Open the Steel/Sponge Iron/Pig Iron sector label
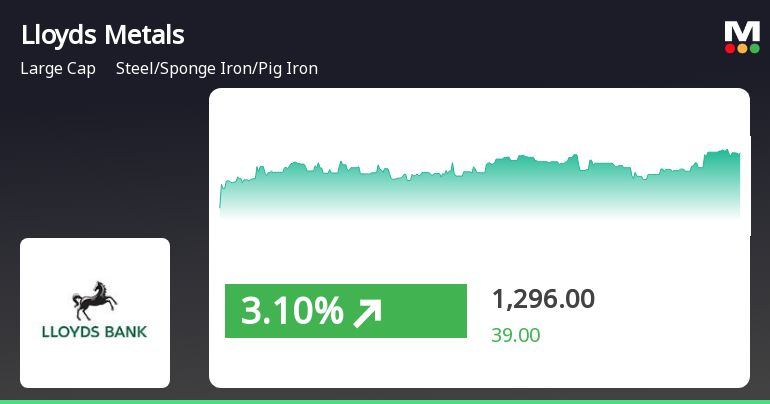The height and width of the screenshot is (404, 770). click(x=217, y=69)
